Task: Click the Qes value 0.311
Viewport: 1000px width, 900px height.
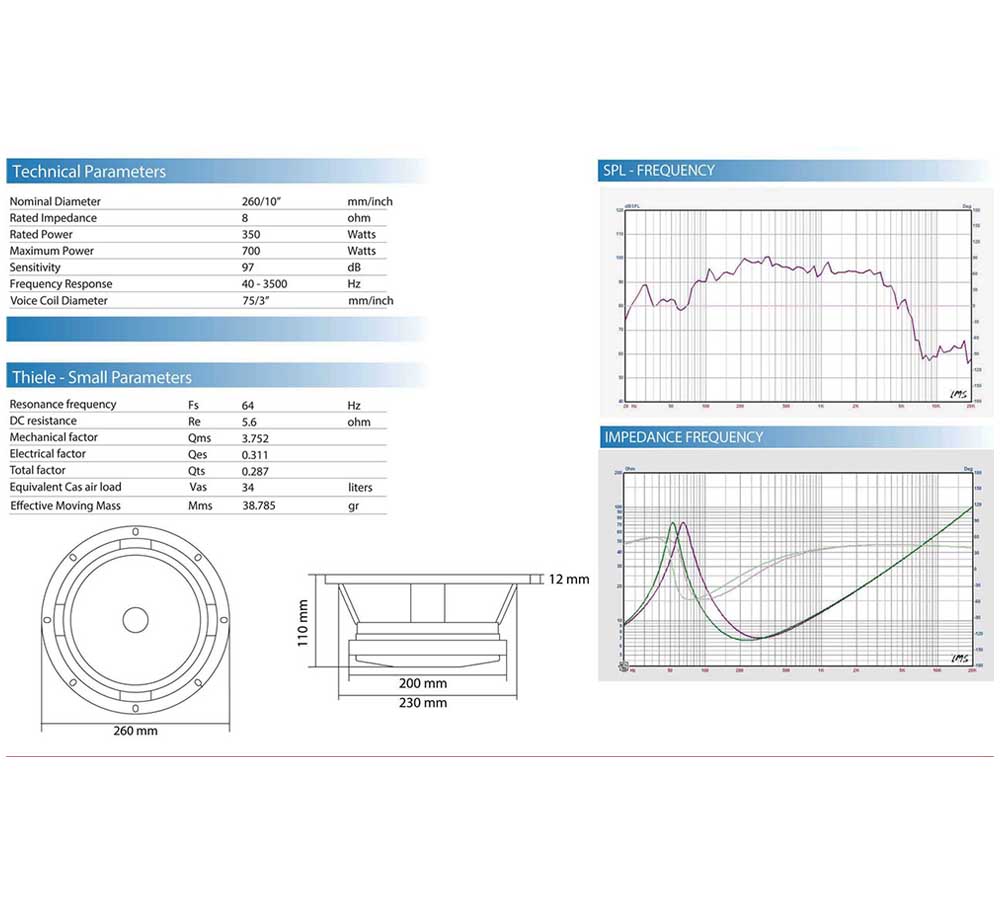Action: 254,455
